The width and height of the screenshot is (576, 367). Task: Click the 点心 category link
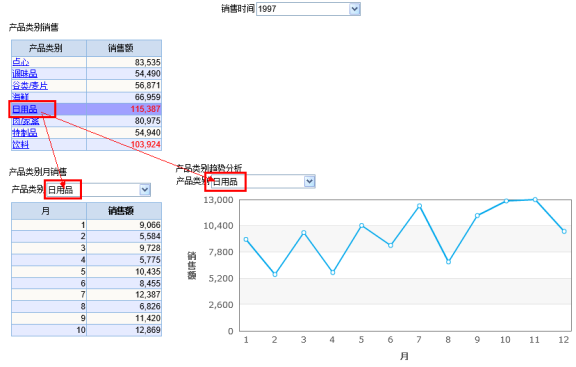[21, 62]
